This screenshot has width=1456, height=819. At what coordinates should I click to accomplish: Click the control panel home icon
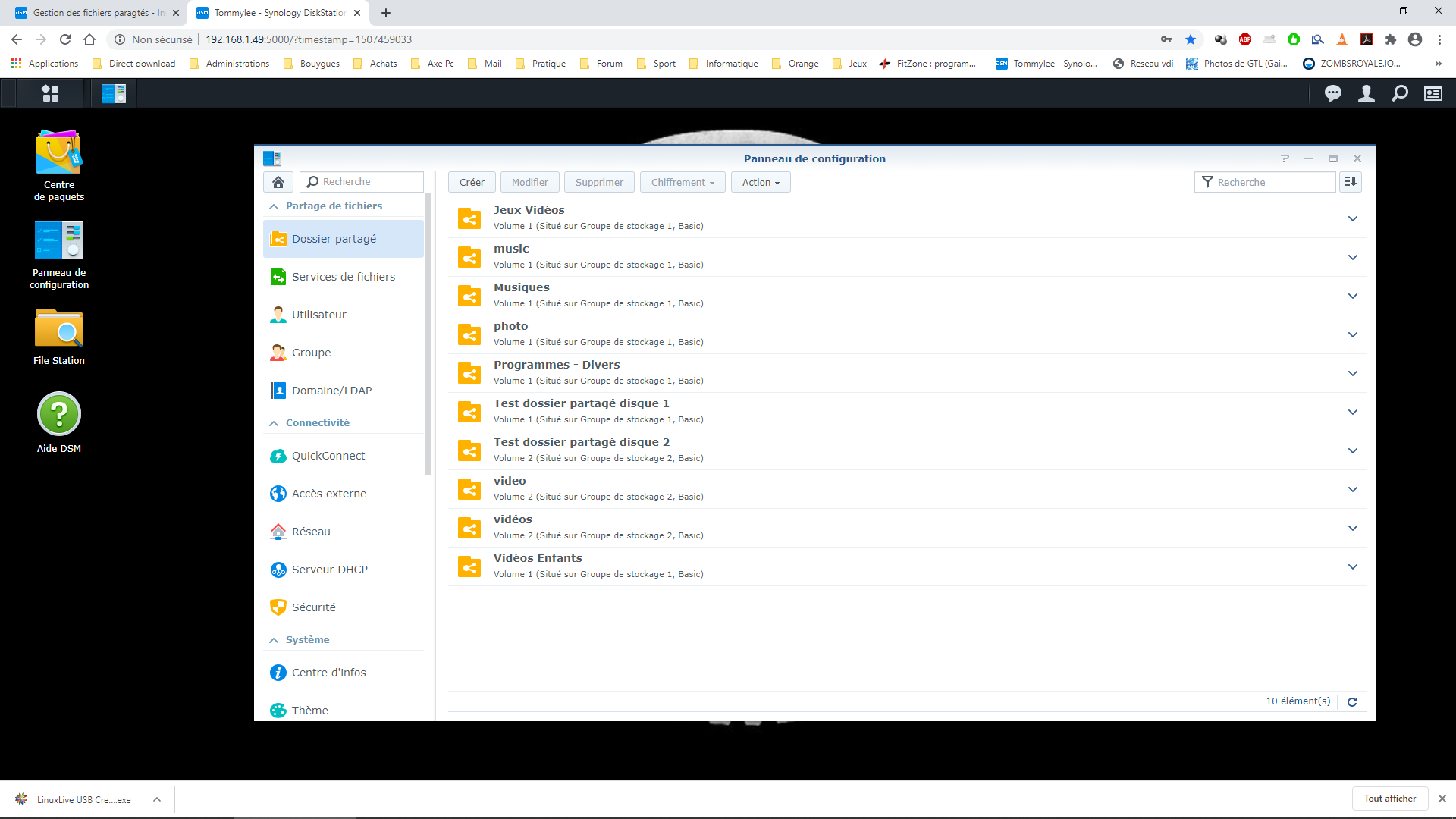click(278, 182)
